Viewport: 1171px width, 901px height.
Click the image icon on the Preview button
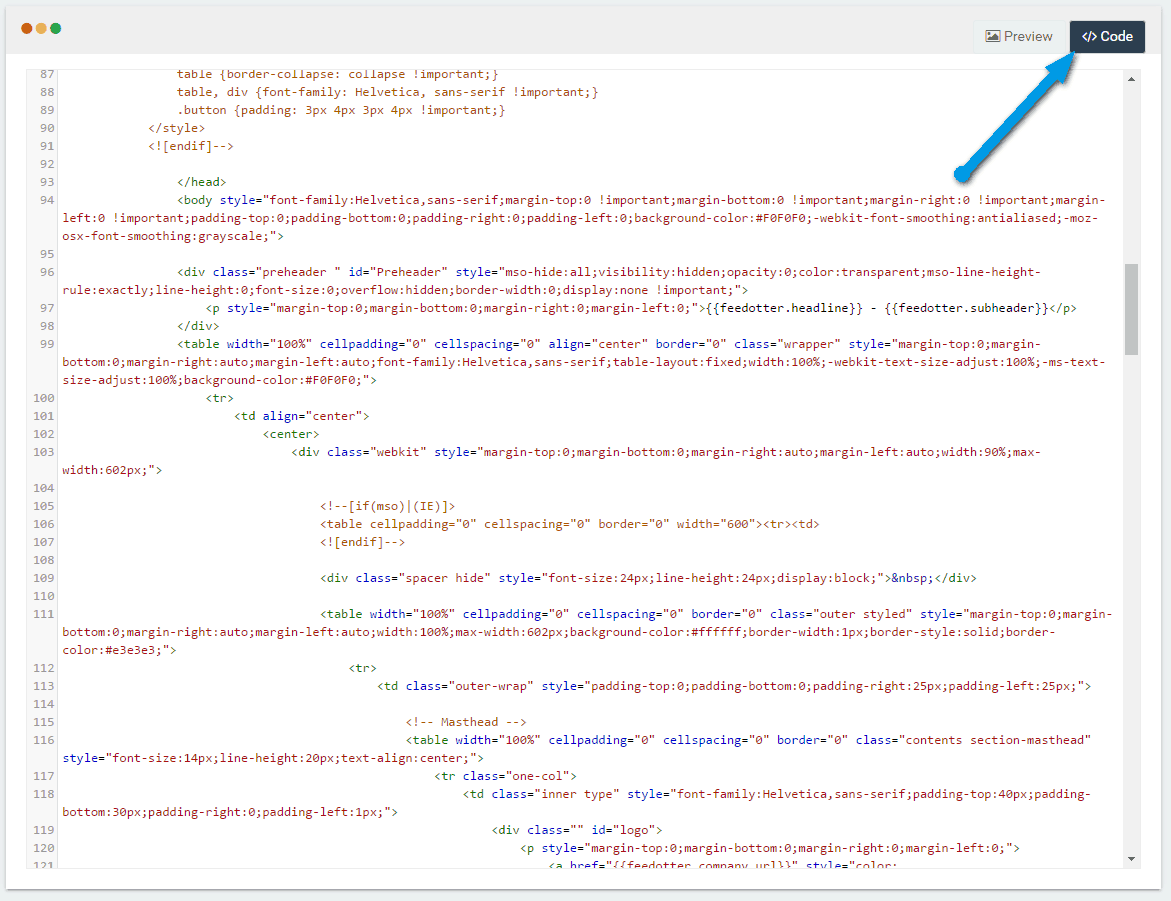(990, 36)
